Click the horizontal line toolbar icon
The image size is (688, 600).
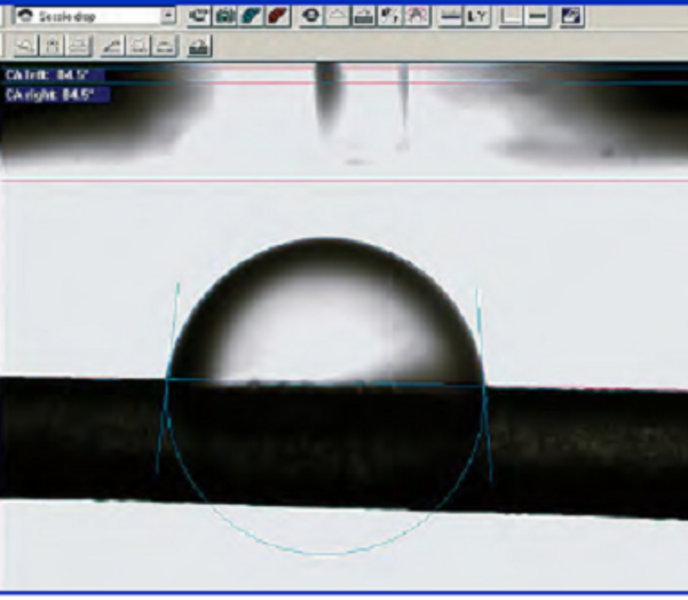pyautogui.click(x=537, y=17)
